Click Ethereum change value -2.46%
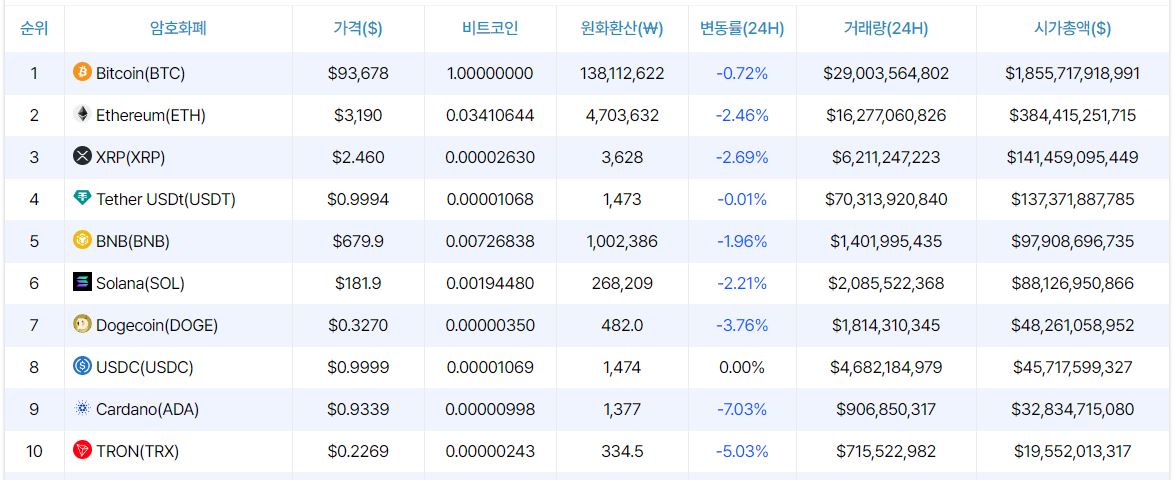Image resolution: width=1174 pixels, height=480 pixels. coord(742,115)
